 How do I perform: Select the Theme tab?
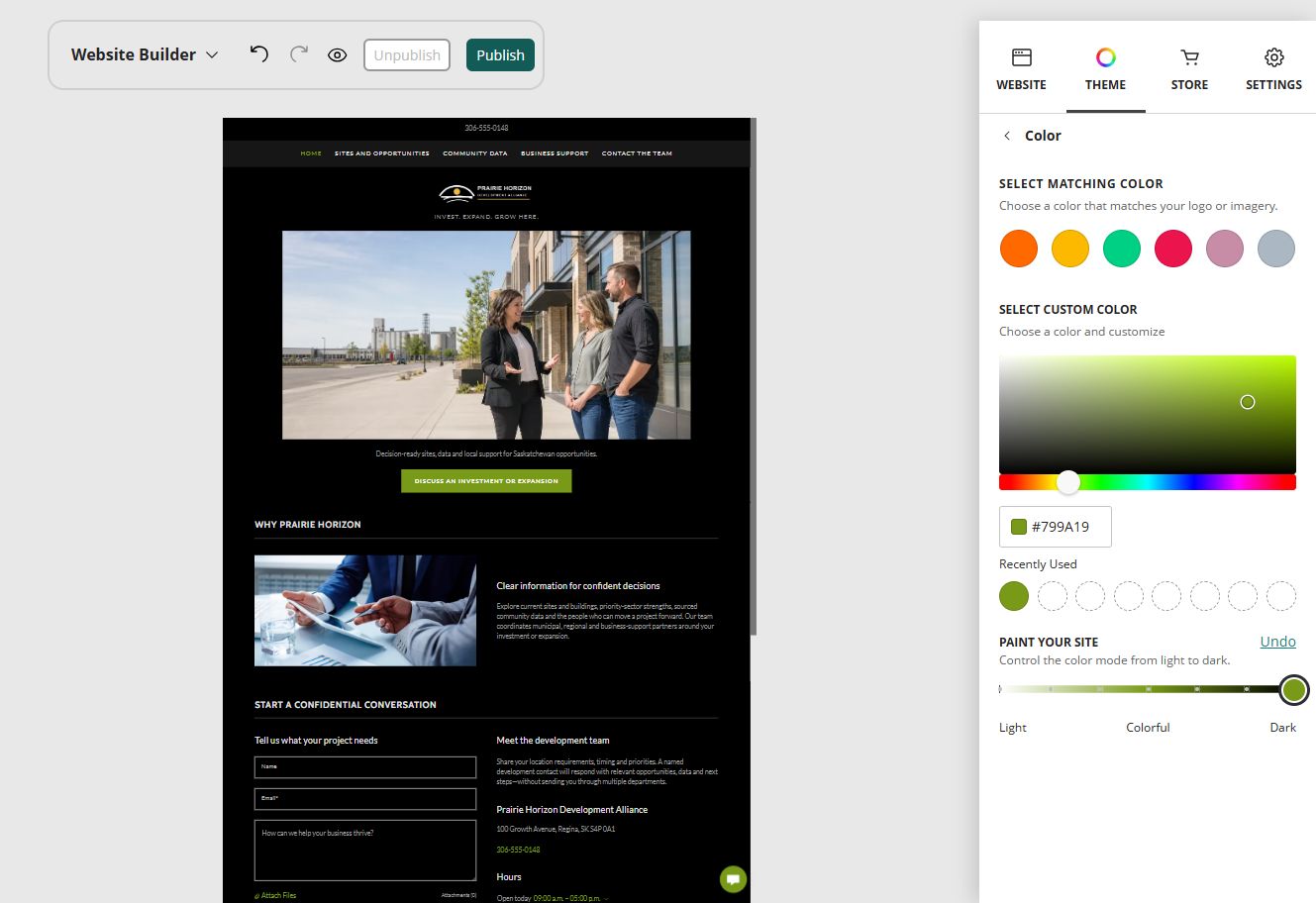pyautogui.click(x=1105, y=69)
